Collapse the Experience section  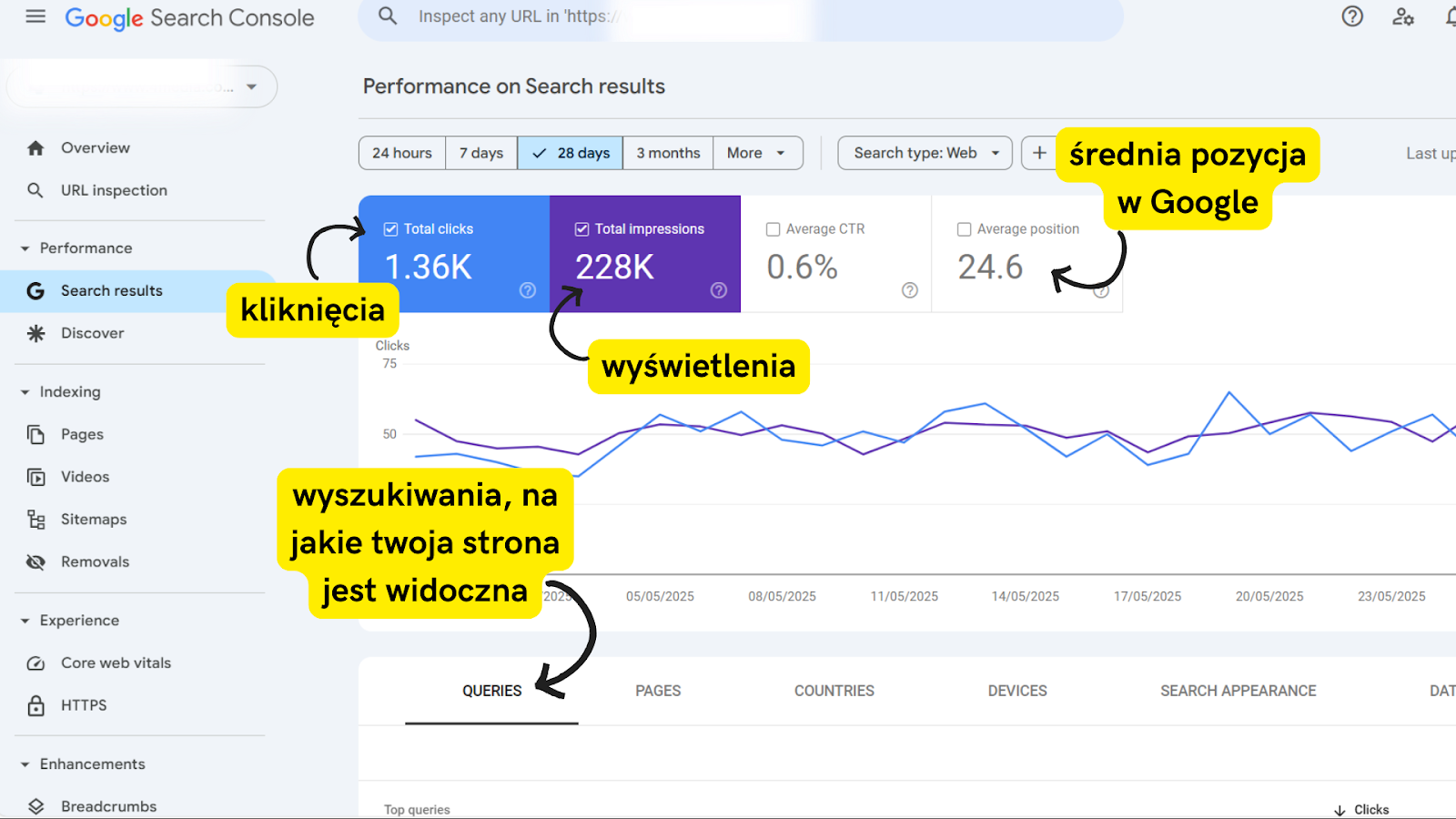25,621
